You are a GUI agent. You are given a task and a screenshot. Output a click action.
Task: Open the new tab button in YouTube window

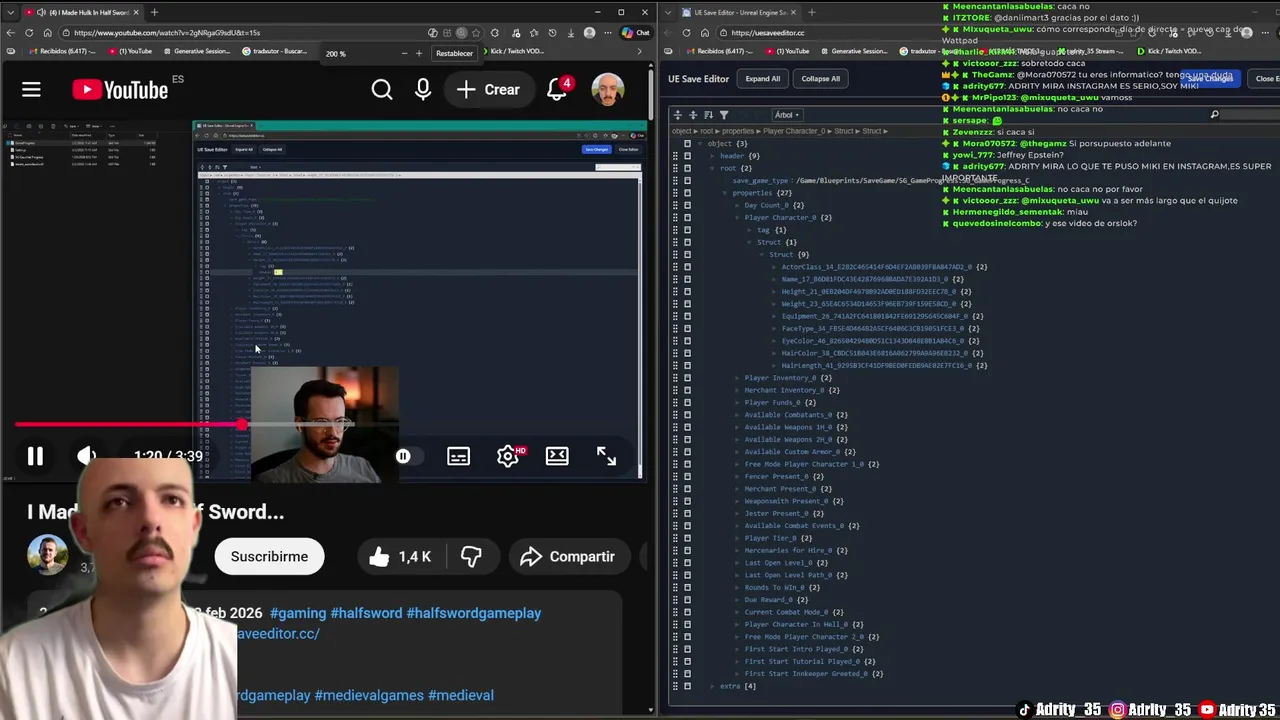pyautogui.click(x=154, y=12)
